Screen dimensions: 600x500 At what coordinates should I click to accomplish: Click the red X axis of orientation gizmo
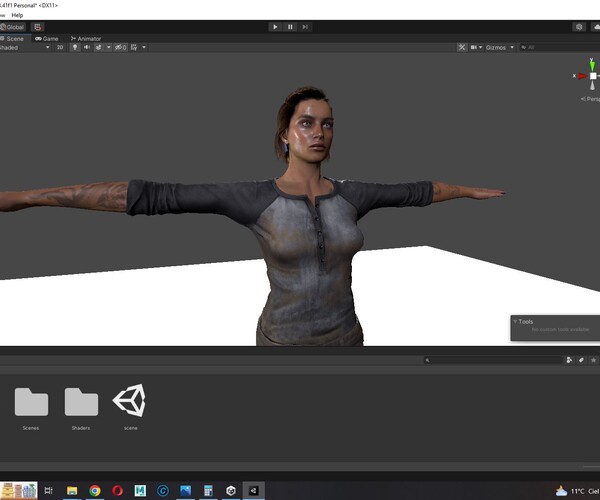(x=582, y=76)
